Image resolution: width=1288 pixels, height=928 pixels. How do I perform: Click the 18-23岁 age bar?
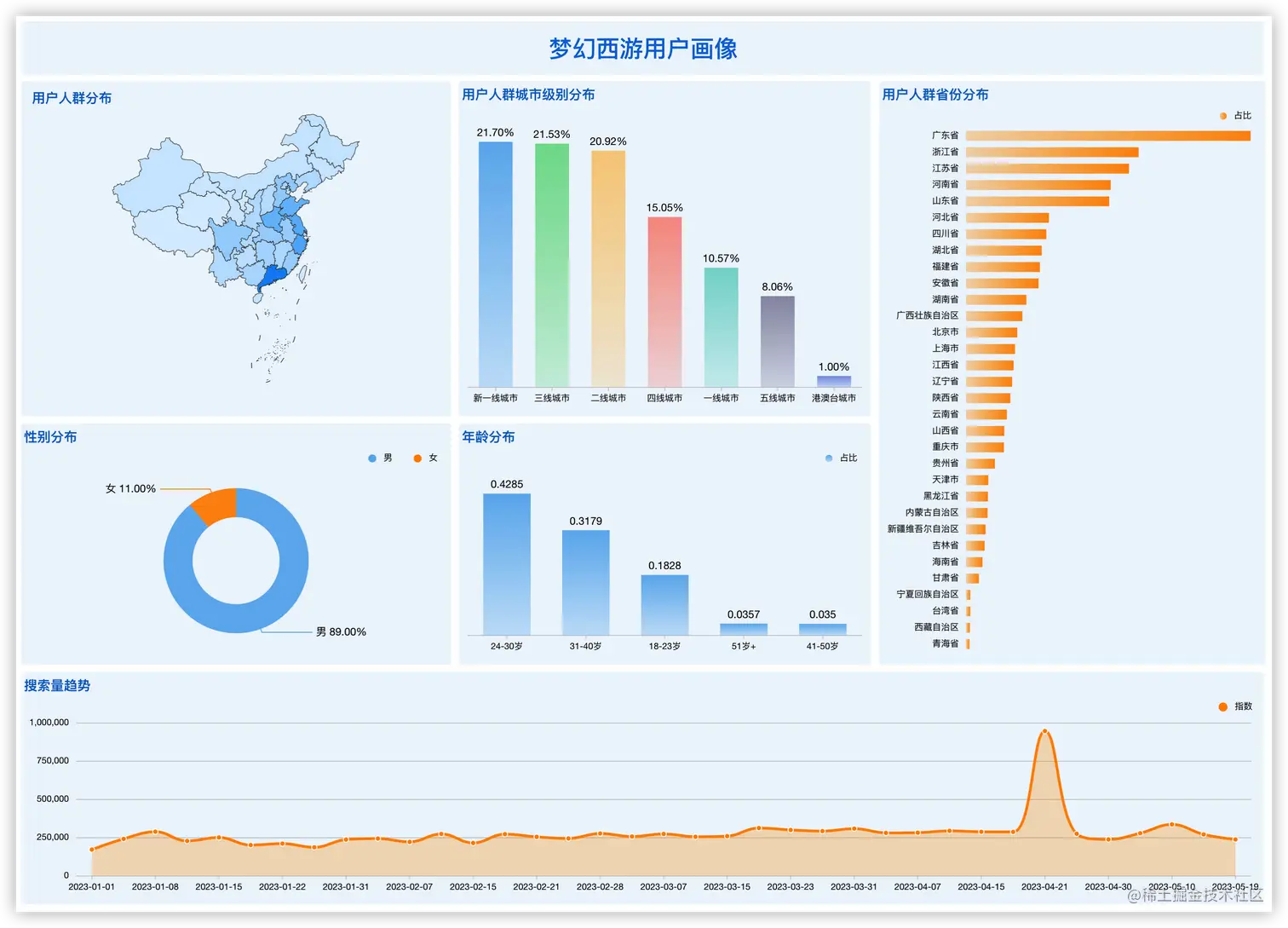click(664, 605)
